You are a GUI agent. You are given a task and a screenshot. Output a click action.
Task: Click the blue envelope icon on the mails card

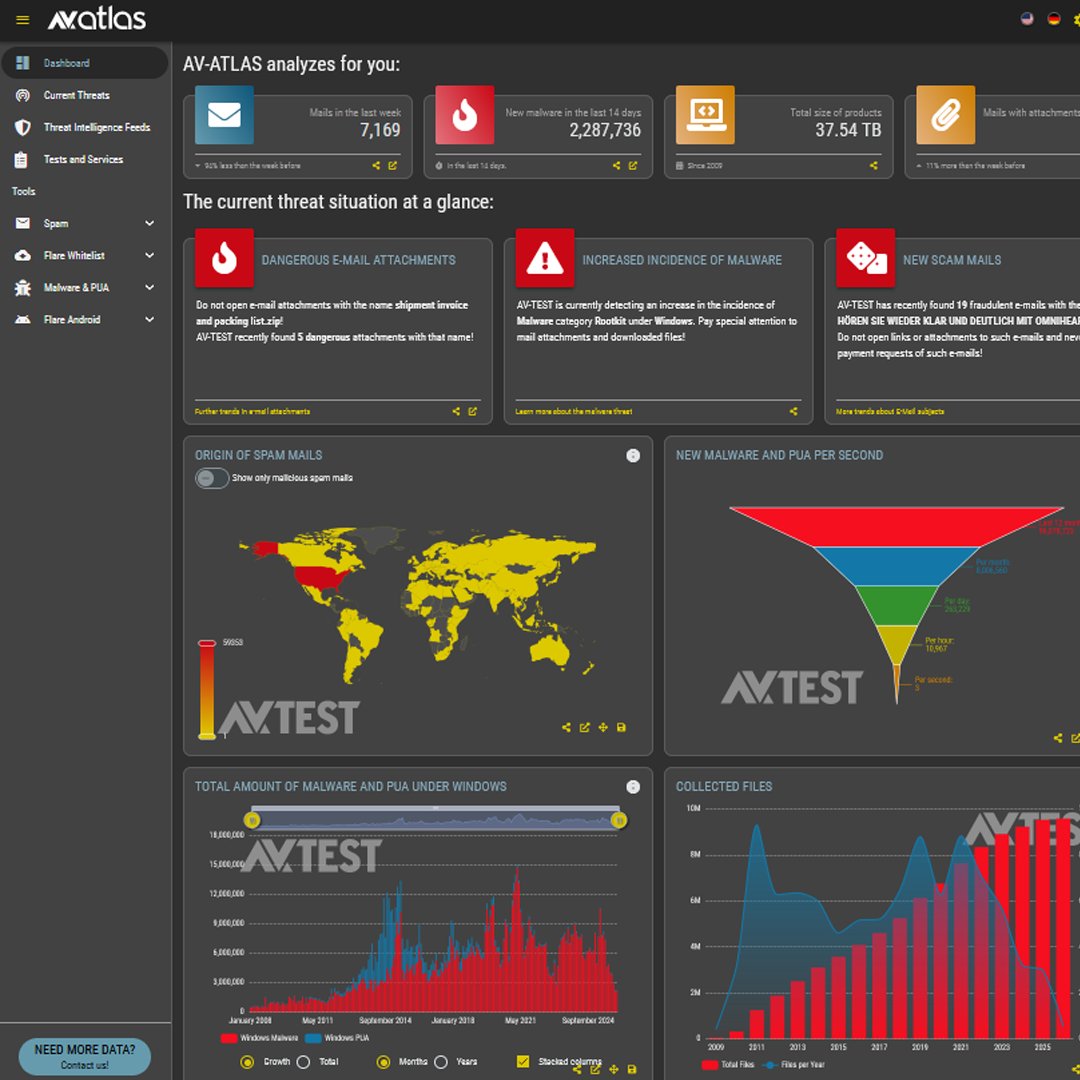[x=224, y=114]
